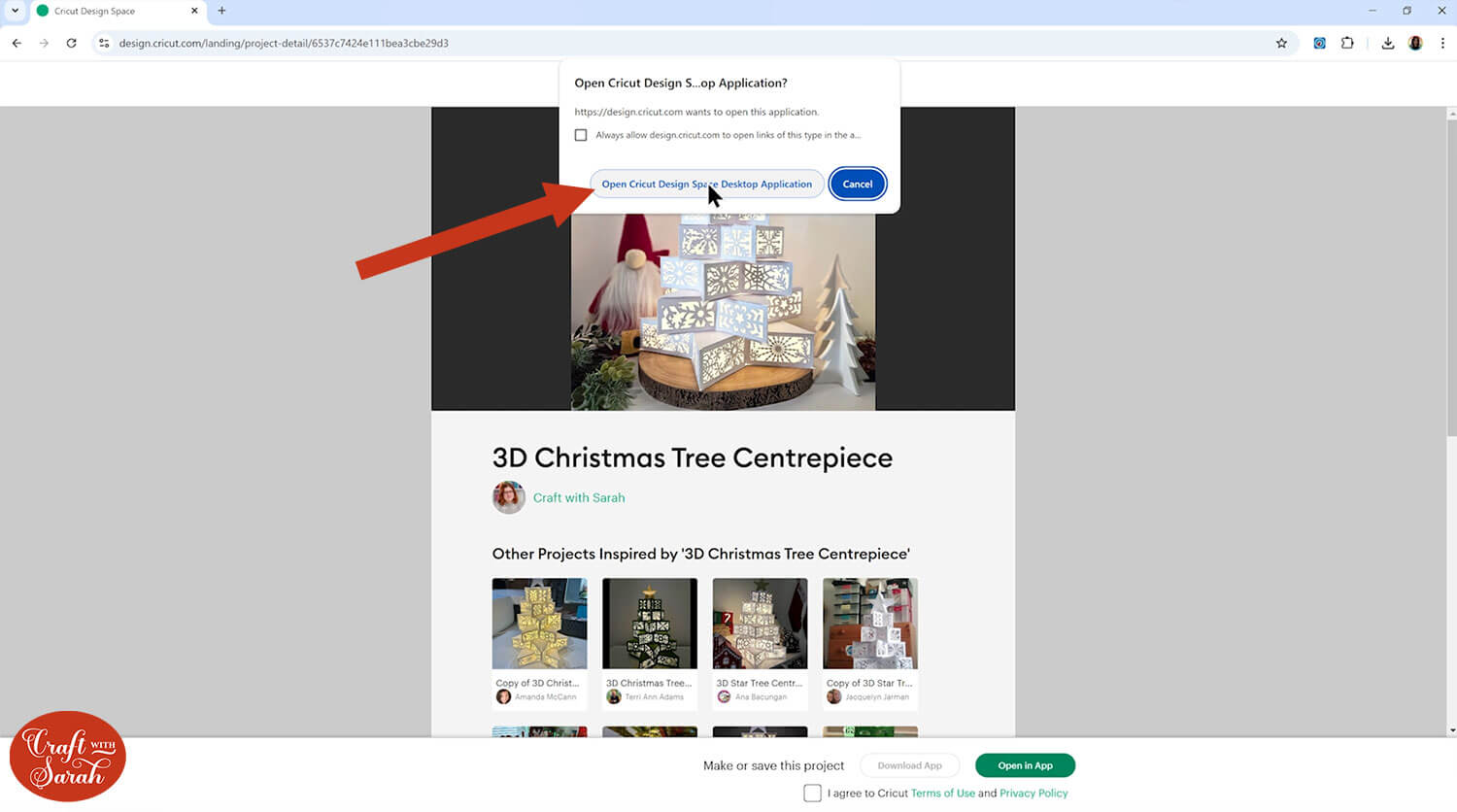This screenshot has width=1457, height=812.
Task: Restore down the browser window
Action: coord(1406,11)
